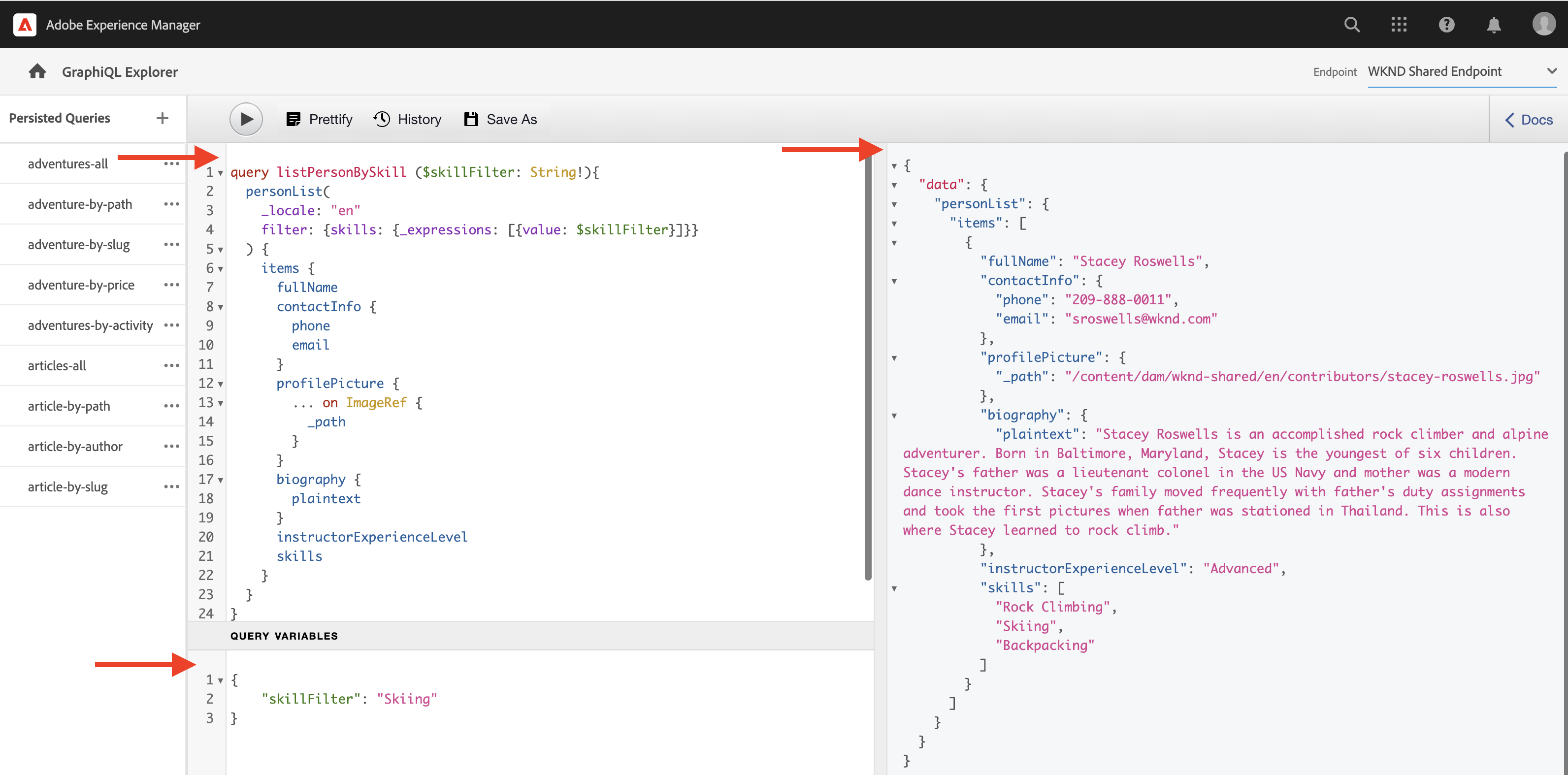Open the solutions grid icon

point(1399,25)
